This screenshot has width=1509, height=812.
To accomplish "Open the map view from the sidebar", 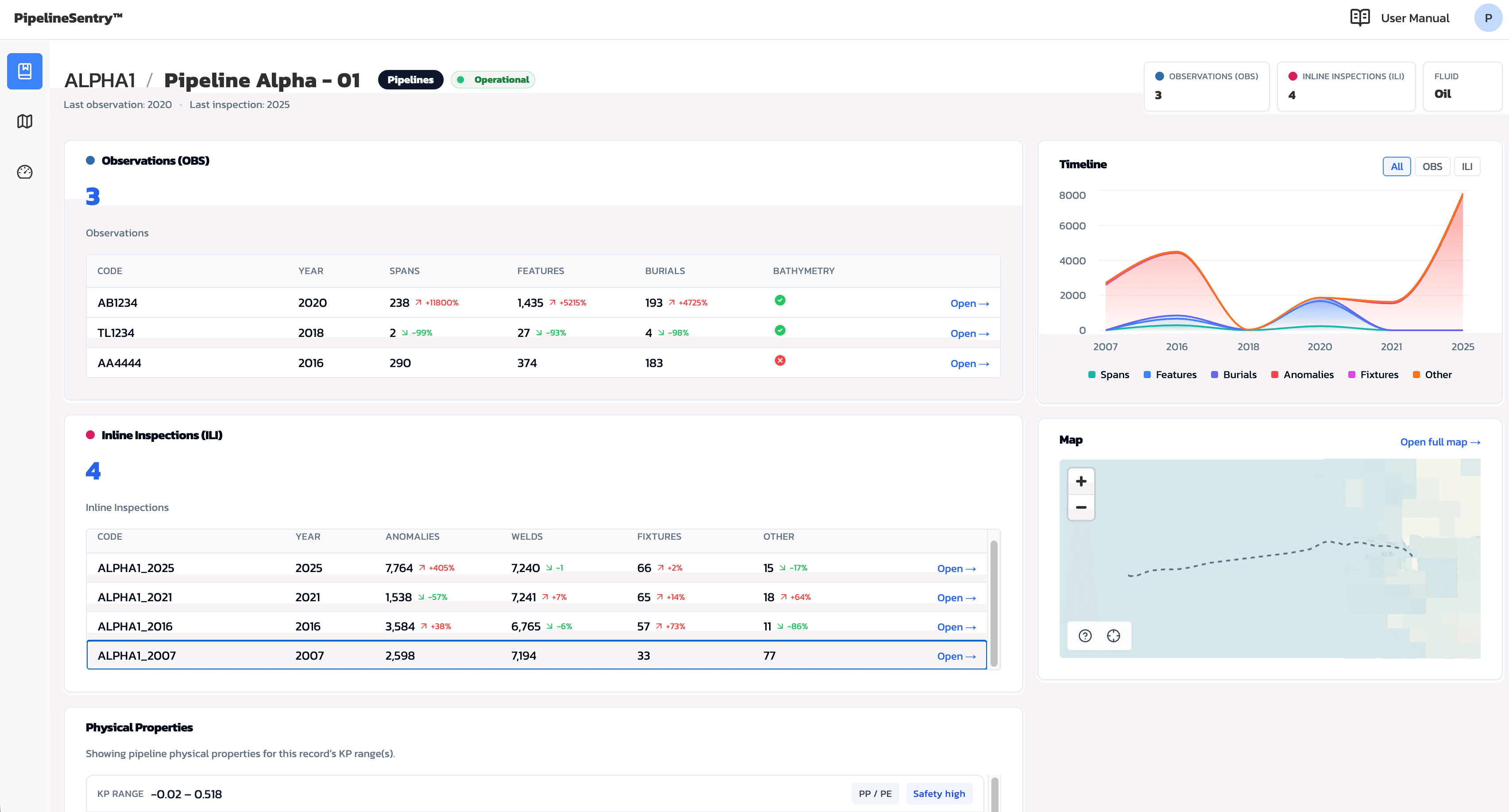I will (x=25, y=121).
